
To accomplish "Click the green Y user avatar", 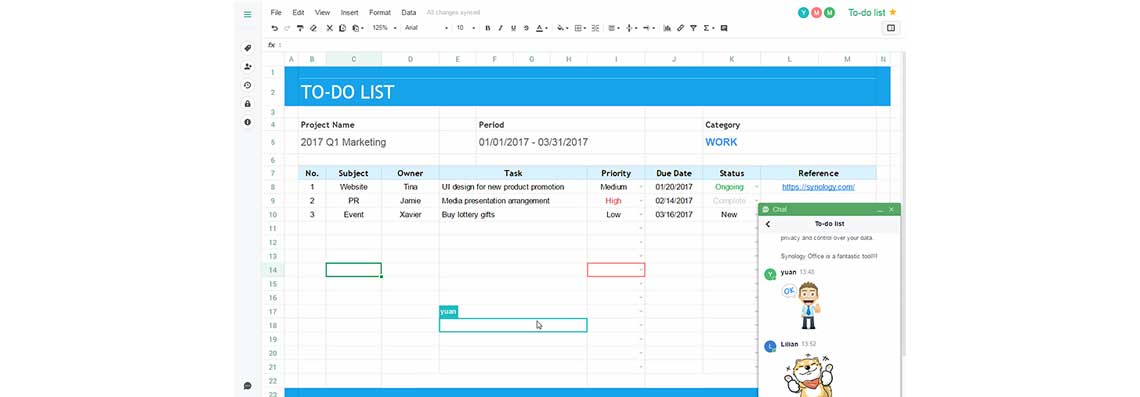I will 803,12.
